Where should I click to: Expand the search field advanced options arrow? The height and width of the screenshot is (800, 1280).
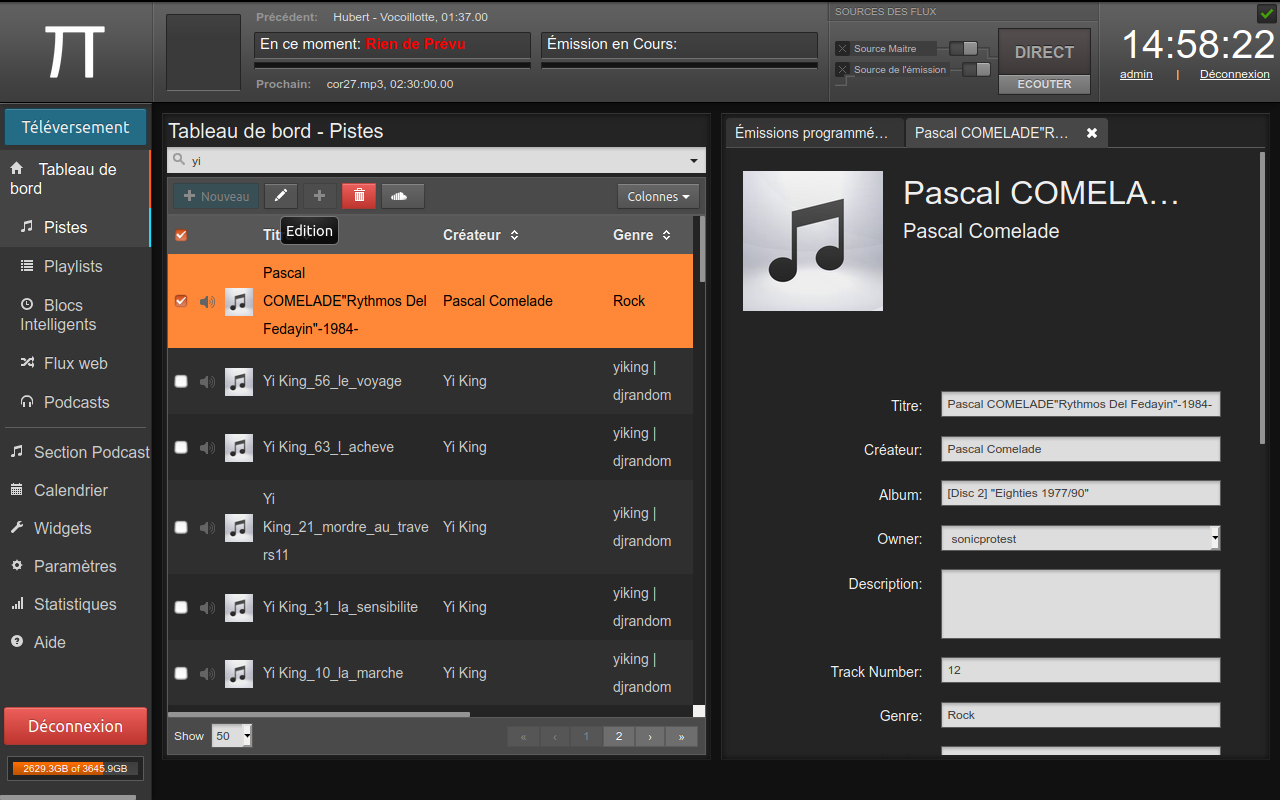pos(694,161)
